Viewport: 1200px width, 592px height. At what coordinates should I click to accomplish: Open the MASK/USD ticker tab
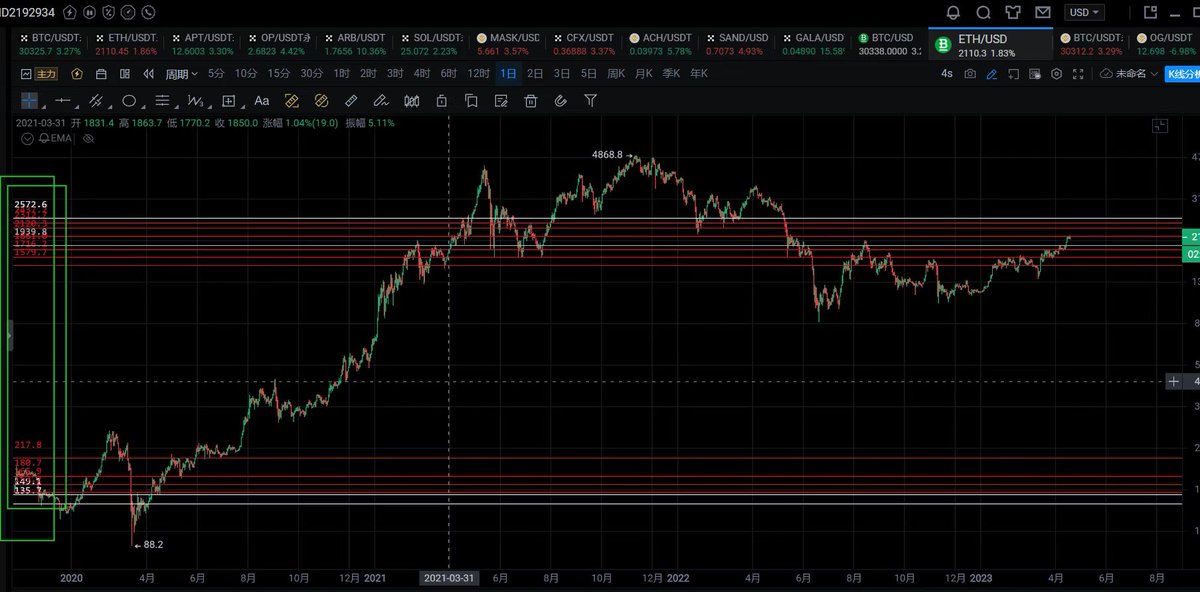coord(510,44)
